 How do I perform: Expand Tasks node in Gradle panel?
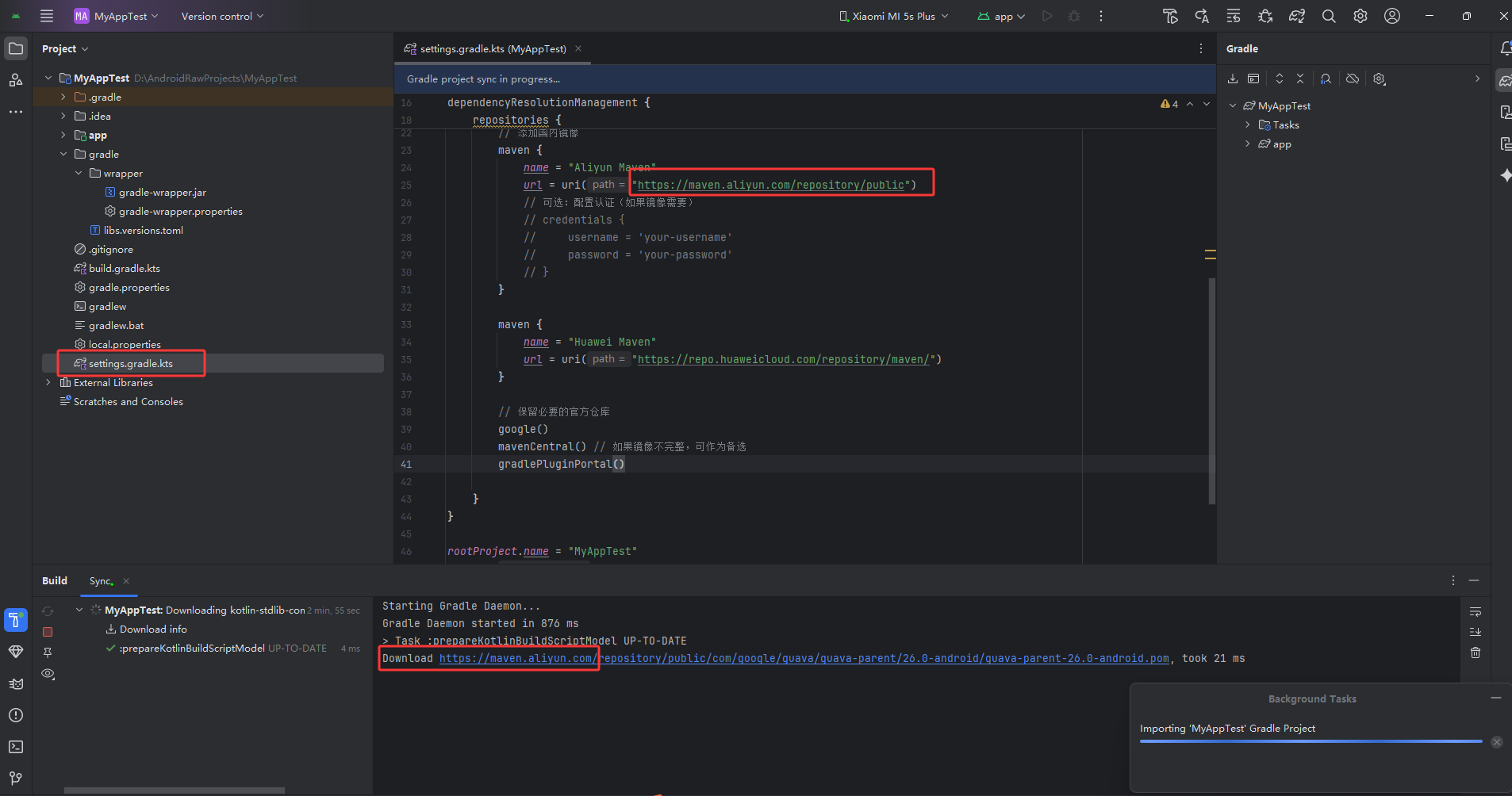[x=1248, y=124]
